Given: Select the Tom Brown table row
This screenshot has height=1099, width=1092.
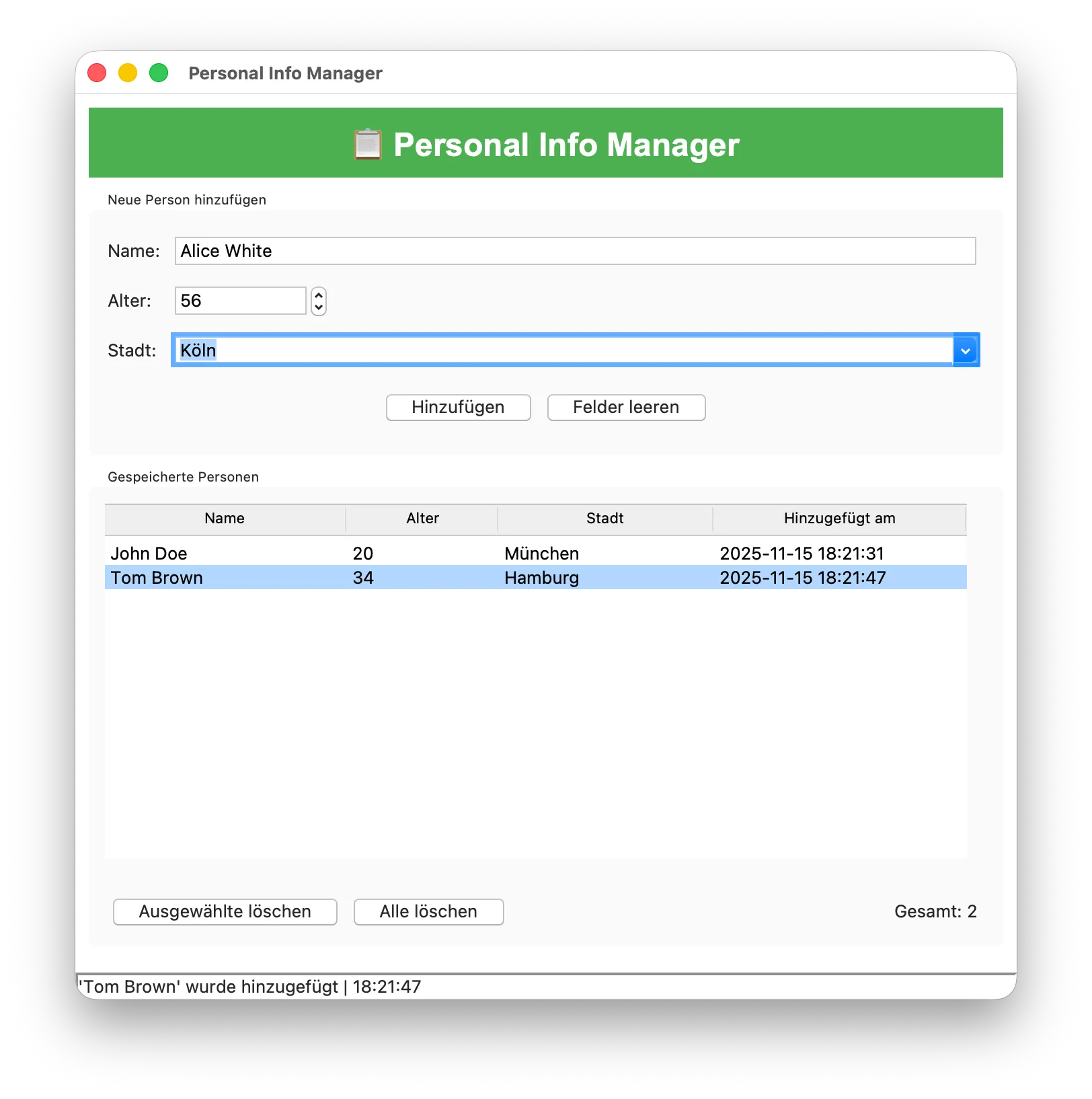Looking at the screenshot, I should [x=336, y=577].
